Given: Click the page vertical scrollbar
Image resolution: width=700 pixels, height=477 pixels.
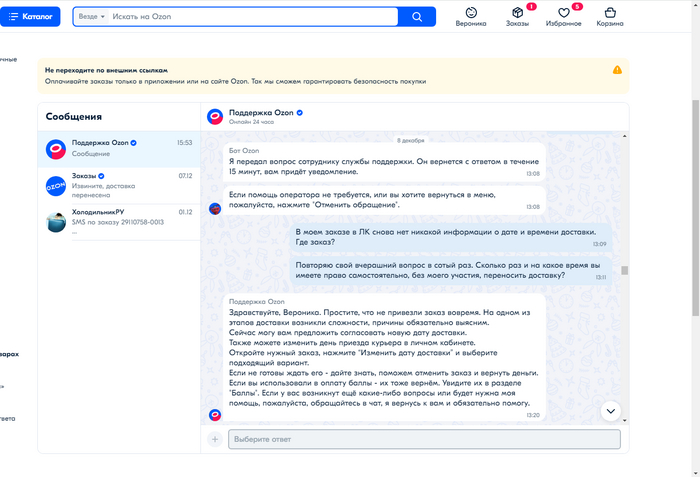Looking at the screenshot, I should [x=696, y=208].
